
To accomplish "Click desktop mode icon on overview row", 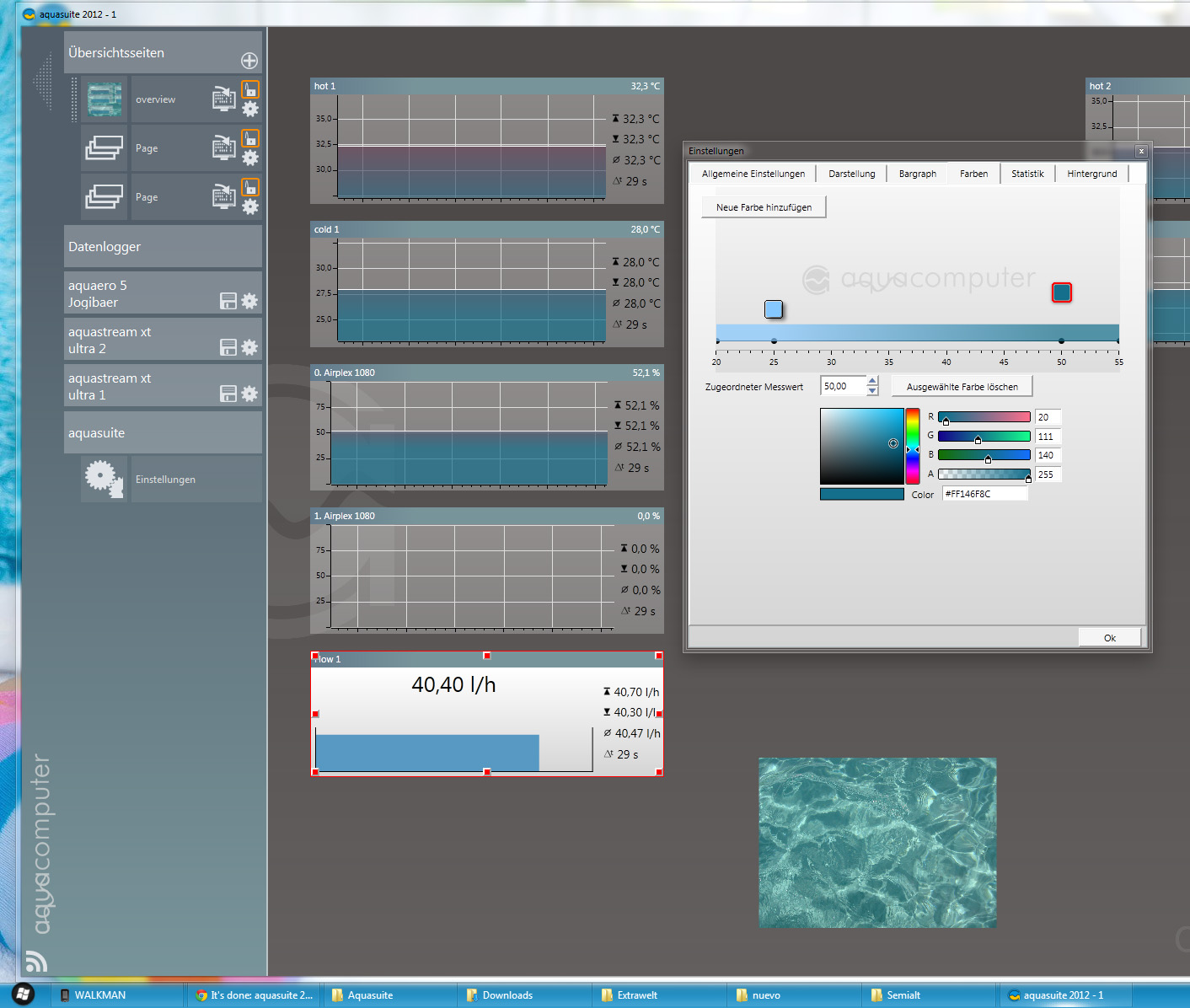I will pos(223,99).
